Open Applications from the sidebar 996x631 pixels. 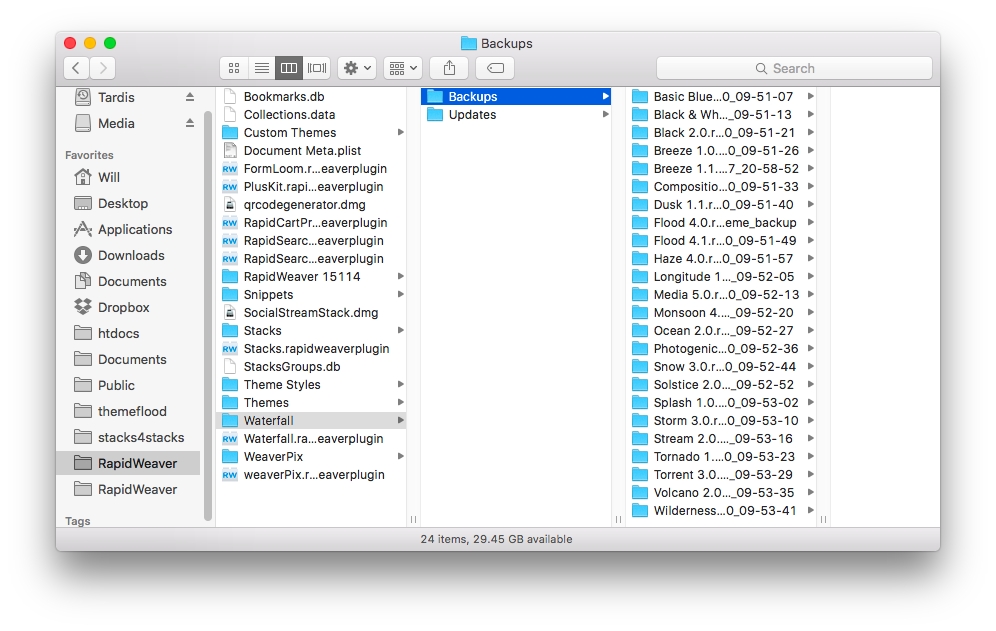[134, 229]
